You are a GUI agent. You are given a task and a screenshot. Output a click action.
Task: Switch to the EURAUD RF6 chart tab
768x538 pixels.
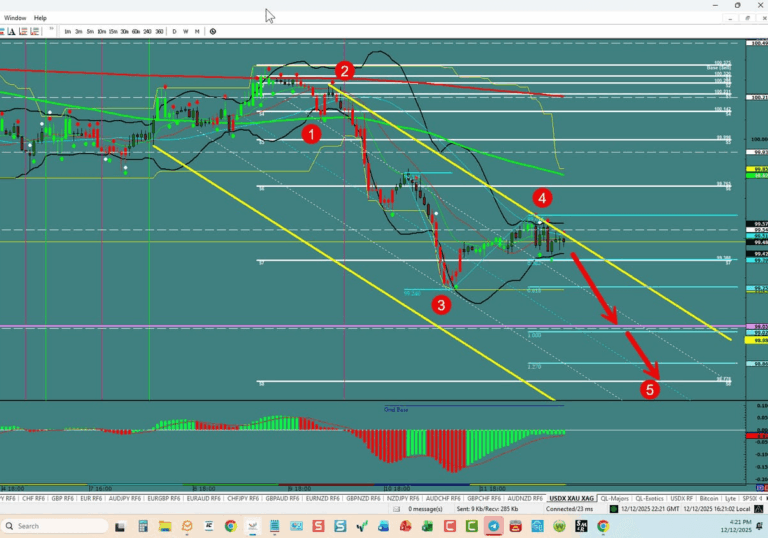click(203, 498)
